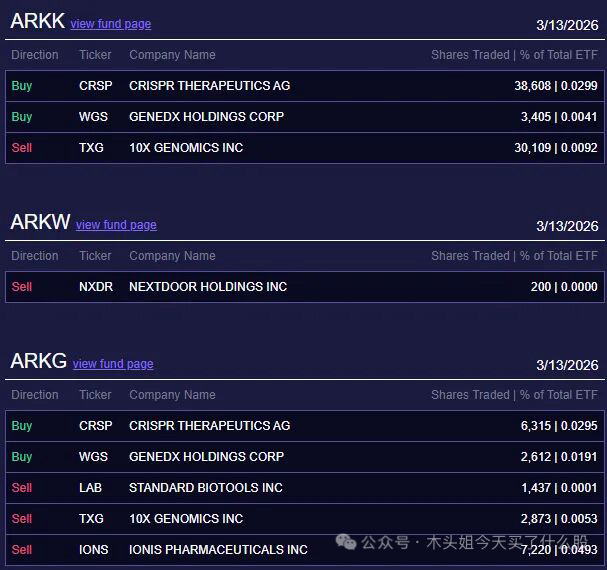Click the 7,220 | 0.0493 value
The height and width of the screenshot is (570, 607).
559,549
